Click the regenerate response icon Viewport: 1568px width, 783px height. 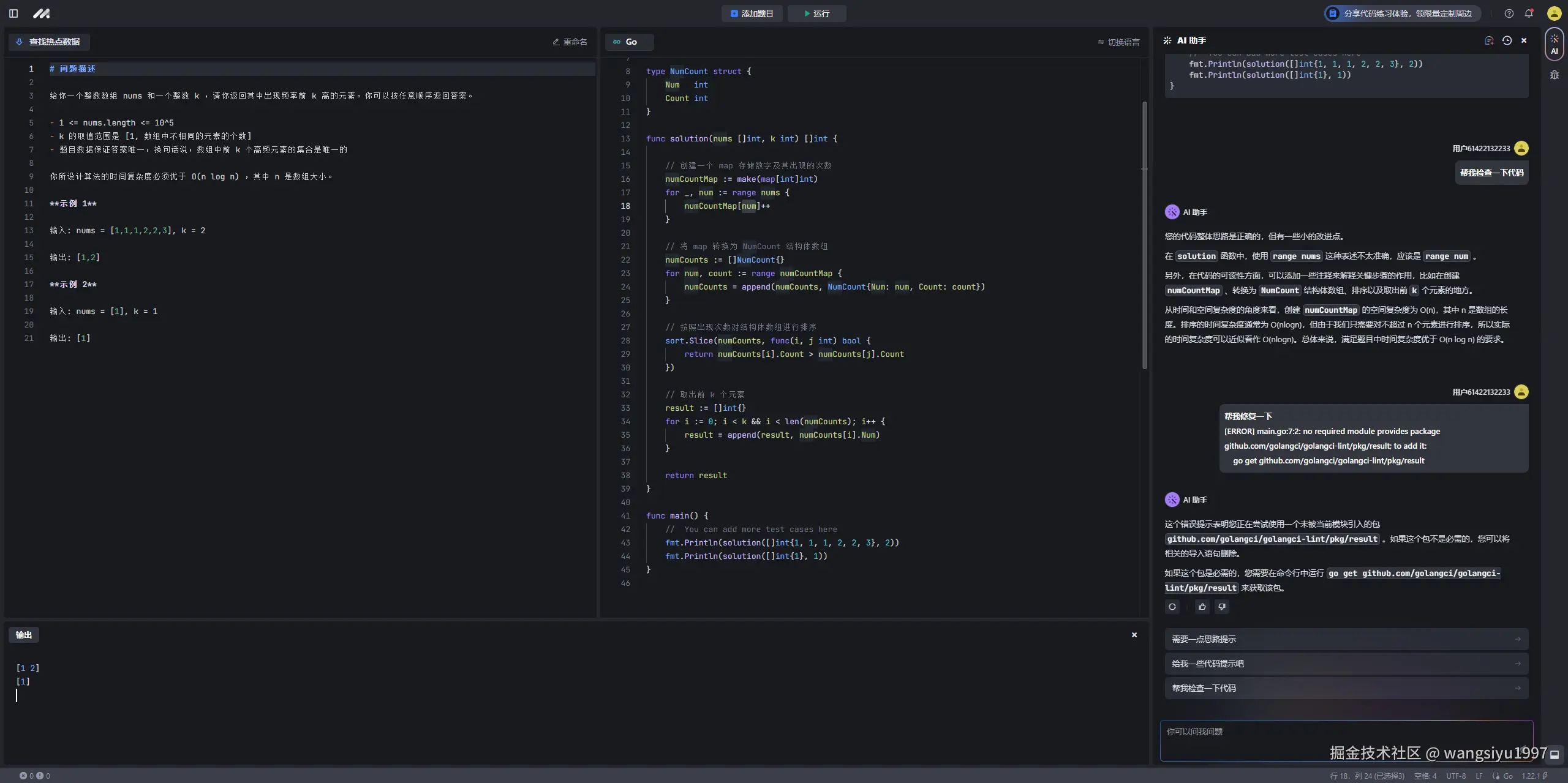[1172, 607]
